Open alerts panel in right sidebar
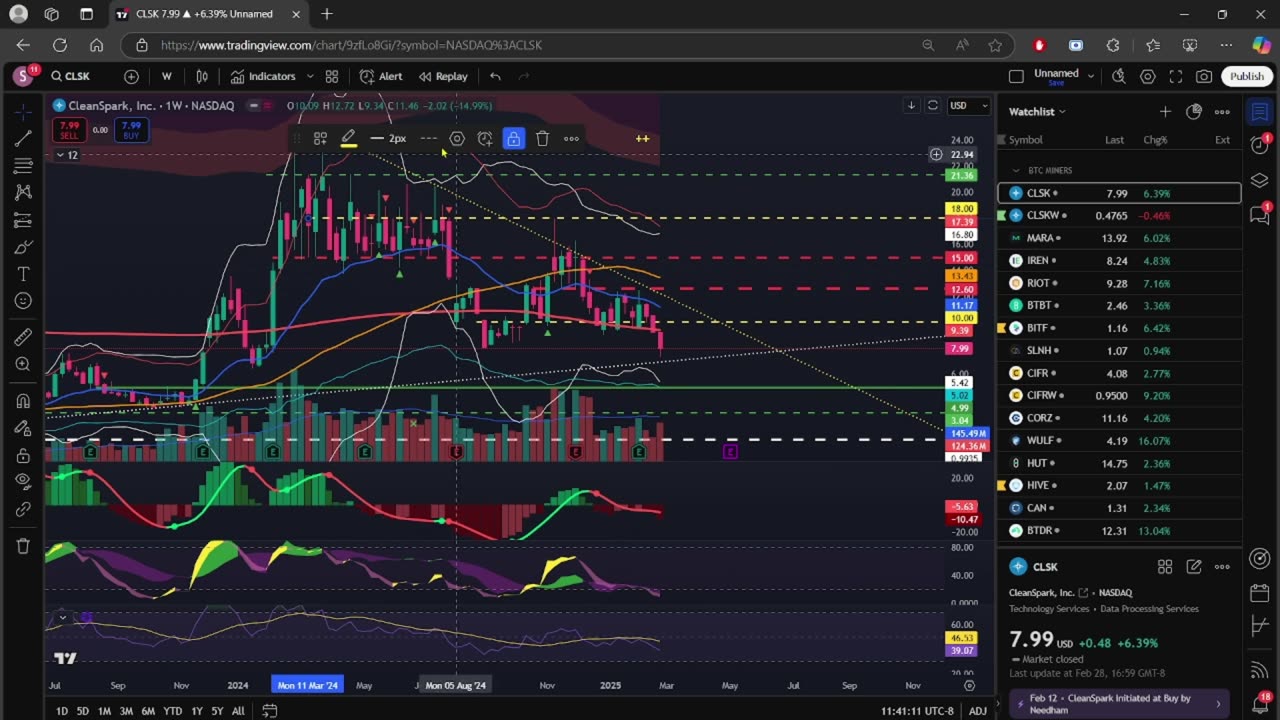This screenshot has width=1280, height=720. (1259, 145)
